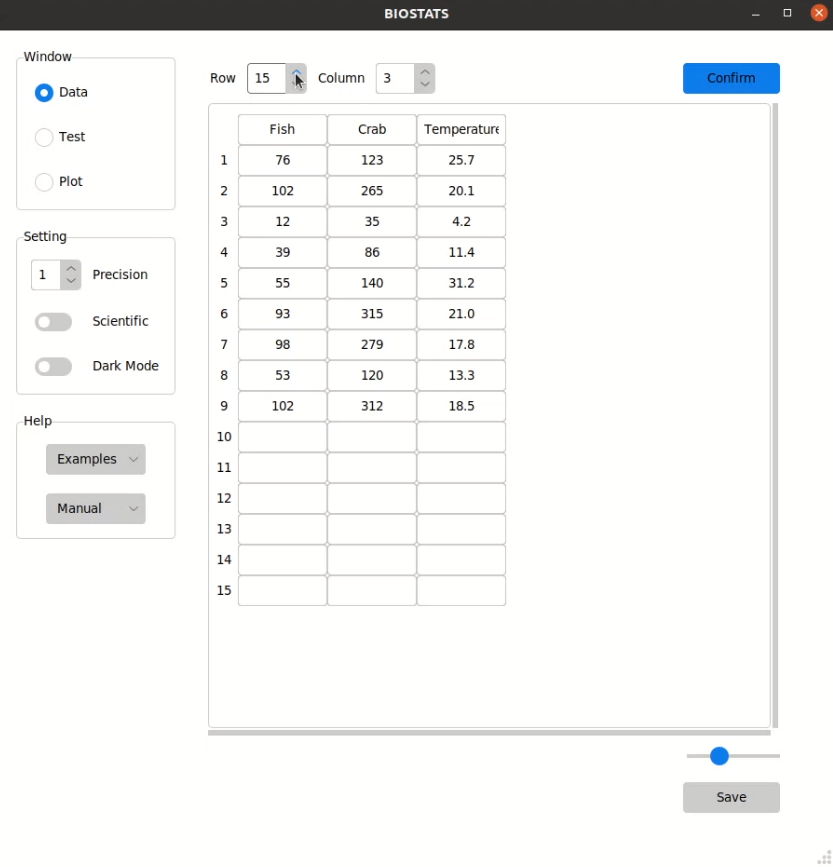Click Crab cell with value 312
Screen dimensions: 833x867
[x=372, y=406]
